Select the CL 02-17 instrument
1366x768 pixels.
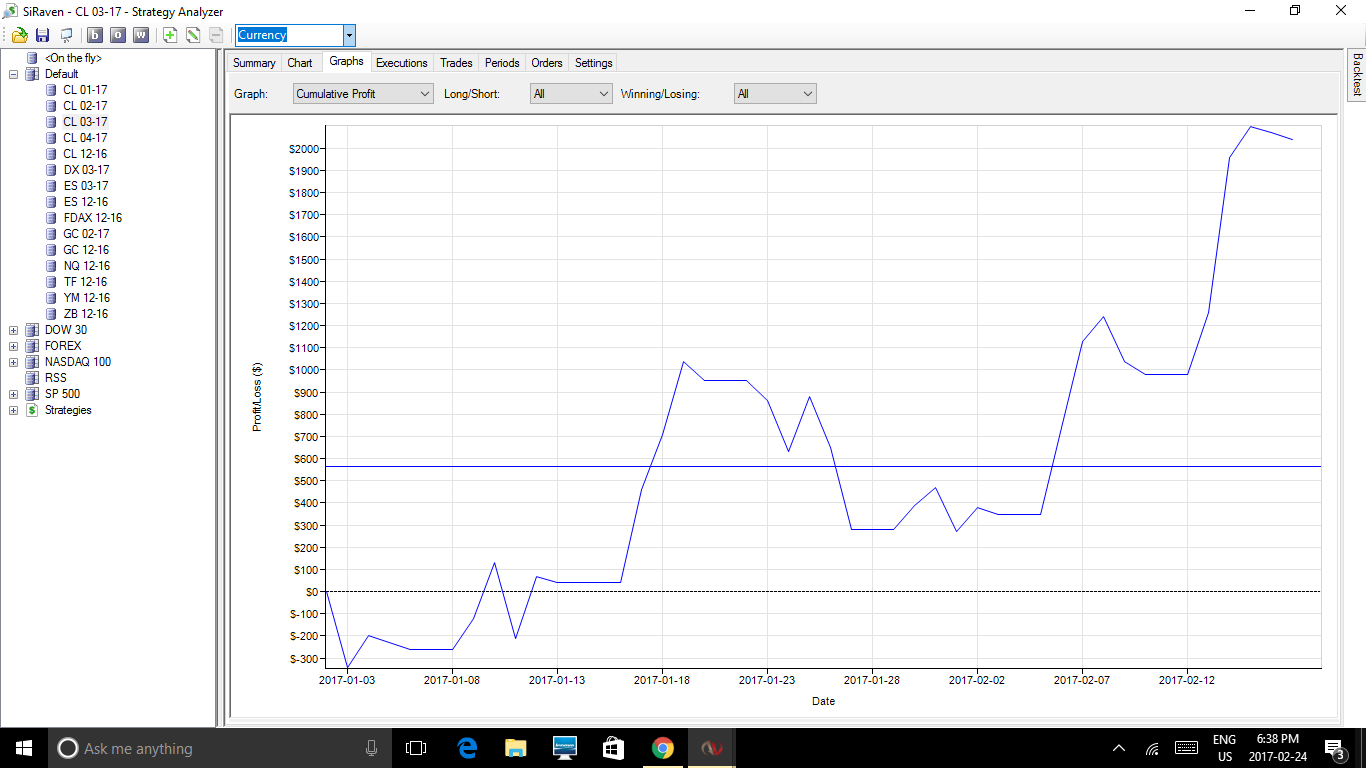pos(85,106)
